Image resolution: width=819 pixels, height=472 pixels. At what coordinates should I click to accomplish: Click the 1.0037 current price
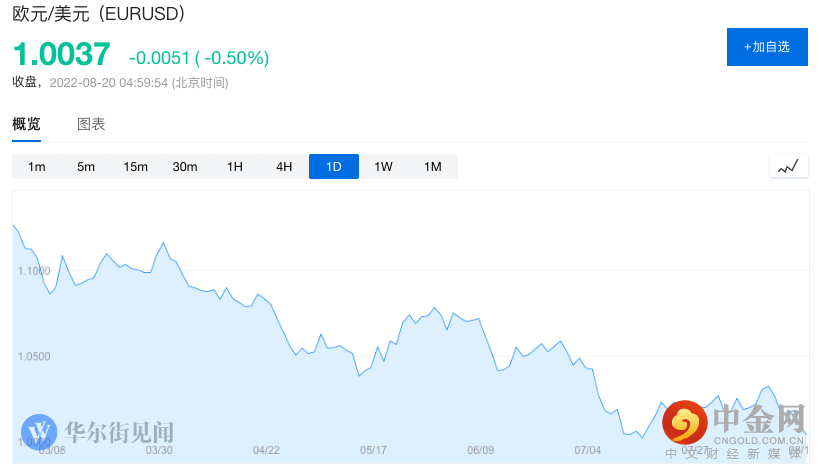[61, 55]
